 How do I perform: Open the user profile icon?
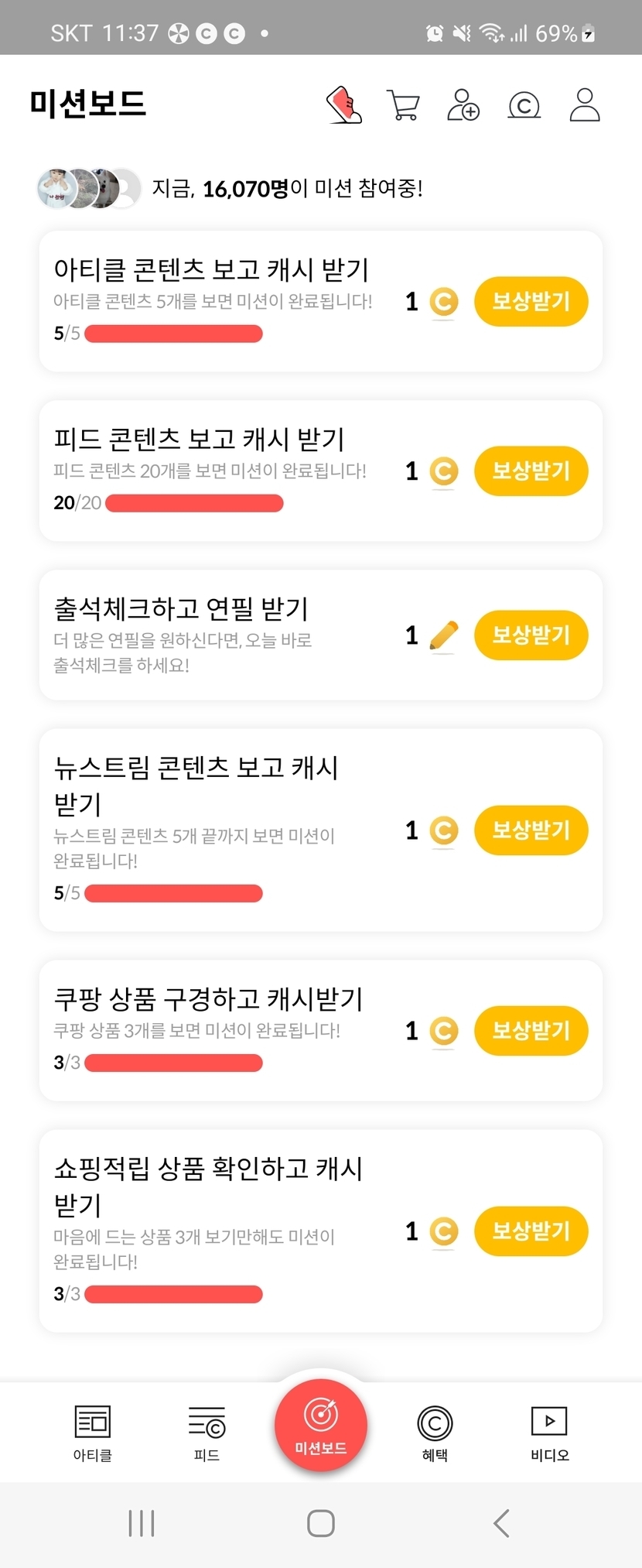(585, 105)
